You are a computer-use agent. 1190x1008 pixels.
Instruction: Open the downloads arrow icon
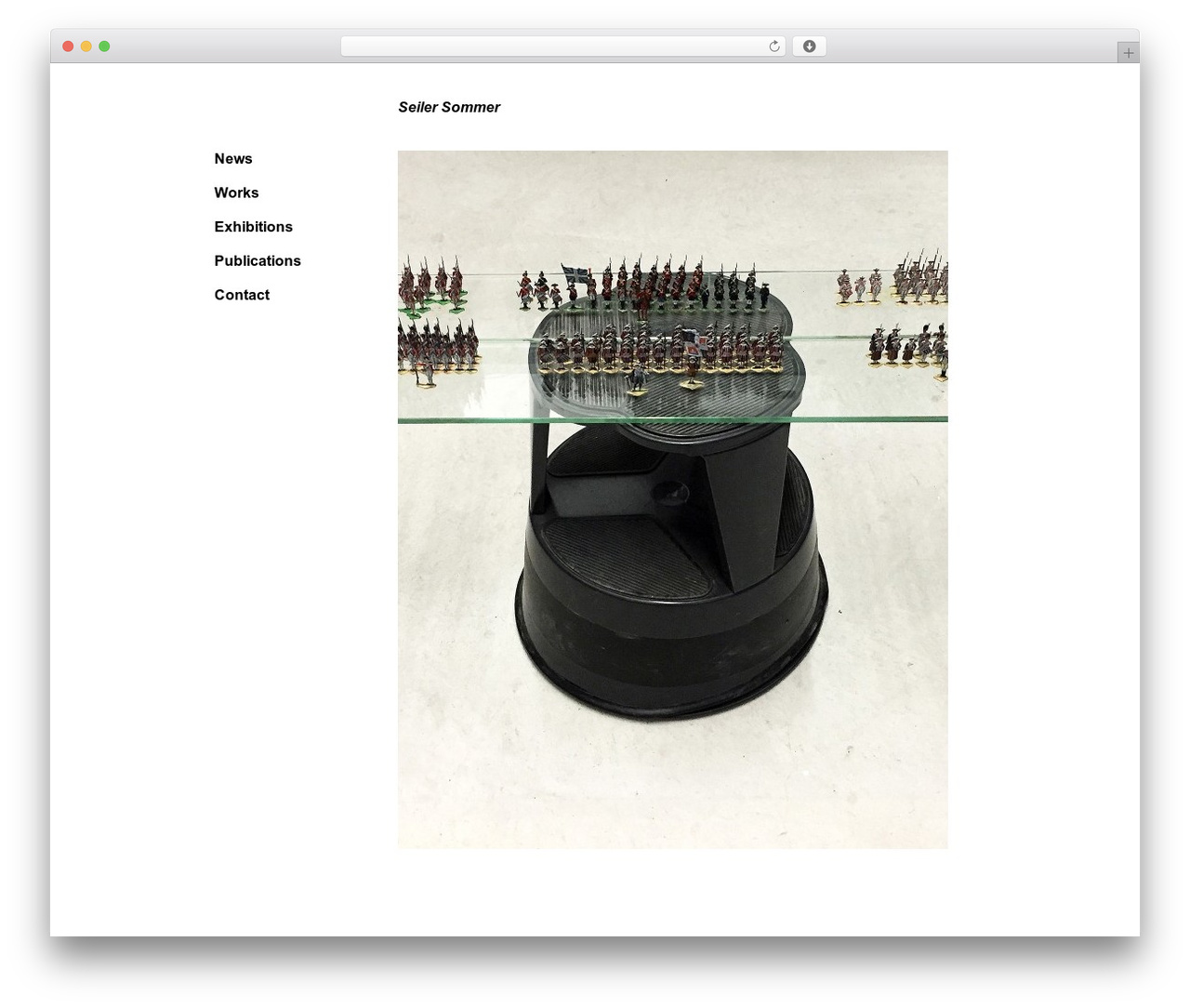[x=809, y=46]
